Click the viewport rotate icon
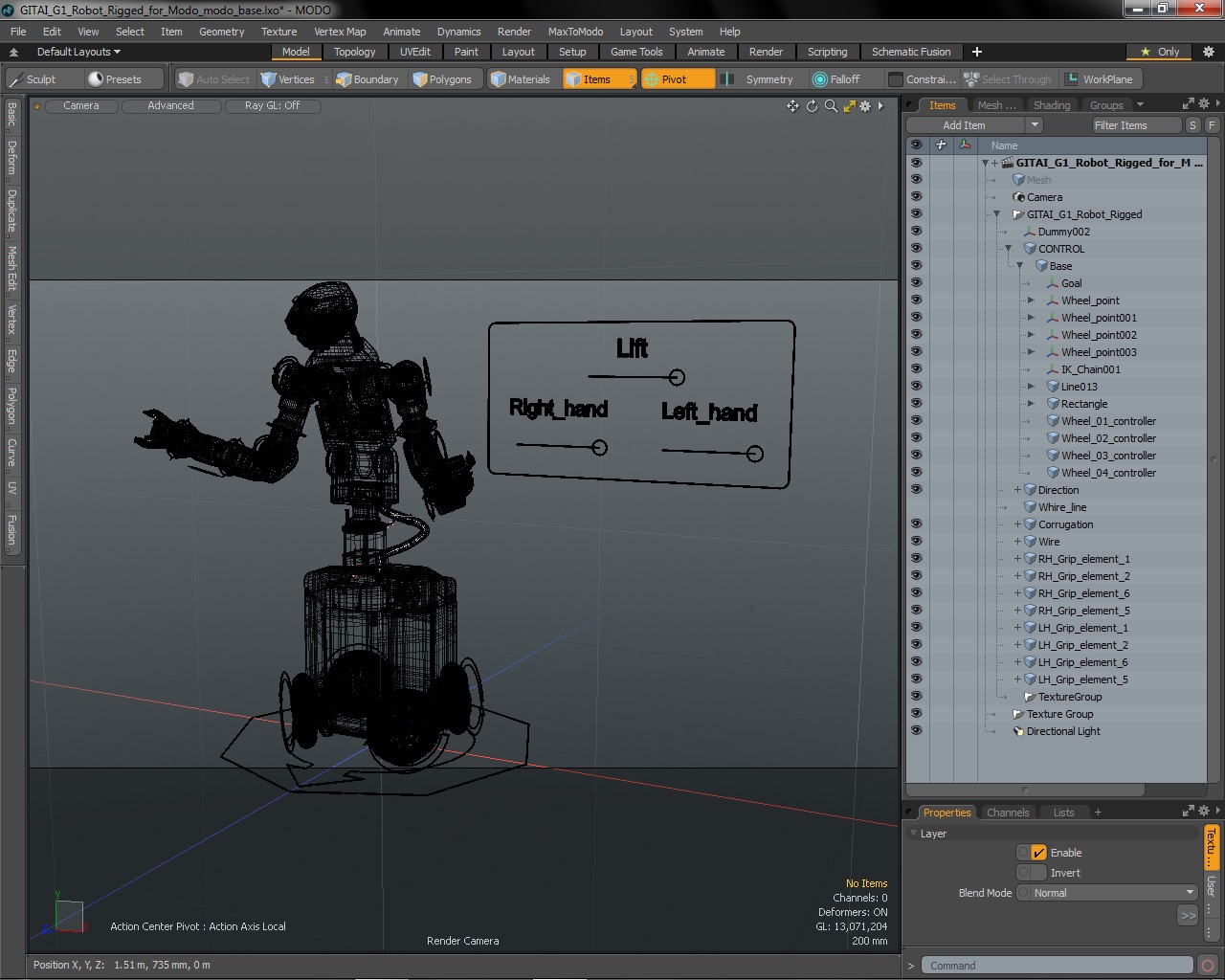The width and height of the screenshot is (1225, 980). [x=812, y=106]
